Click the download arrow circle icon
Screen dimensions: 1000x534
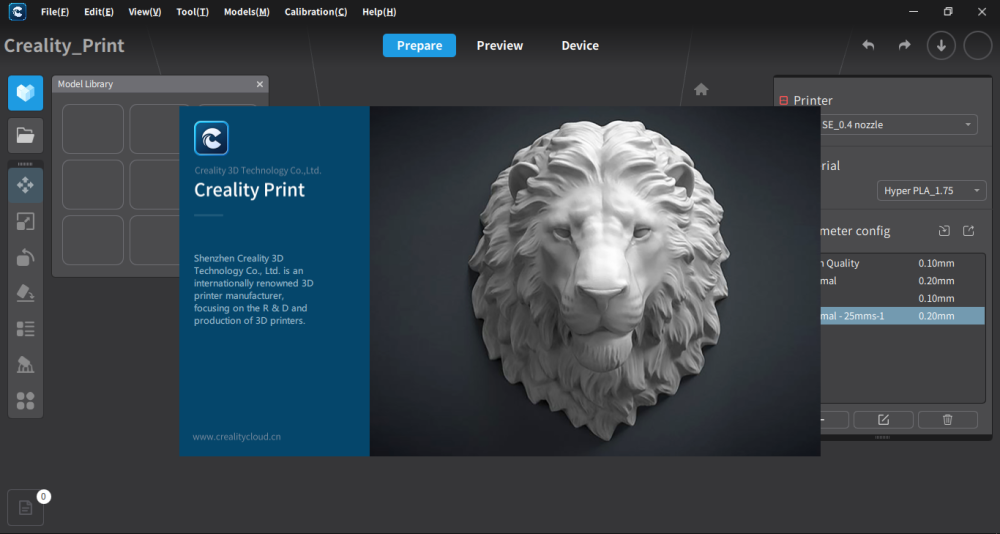pos(941,46)
